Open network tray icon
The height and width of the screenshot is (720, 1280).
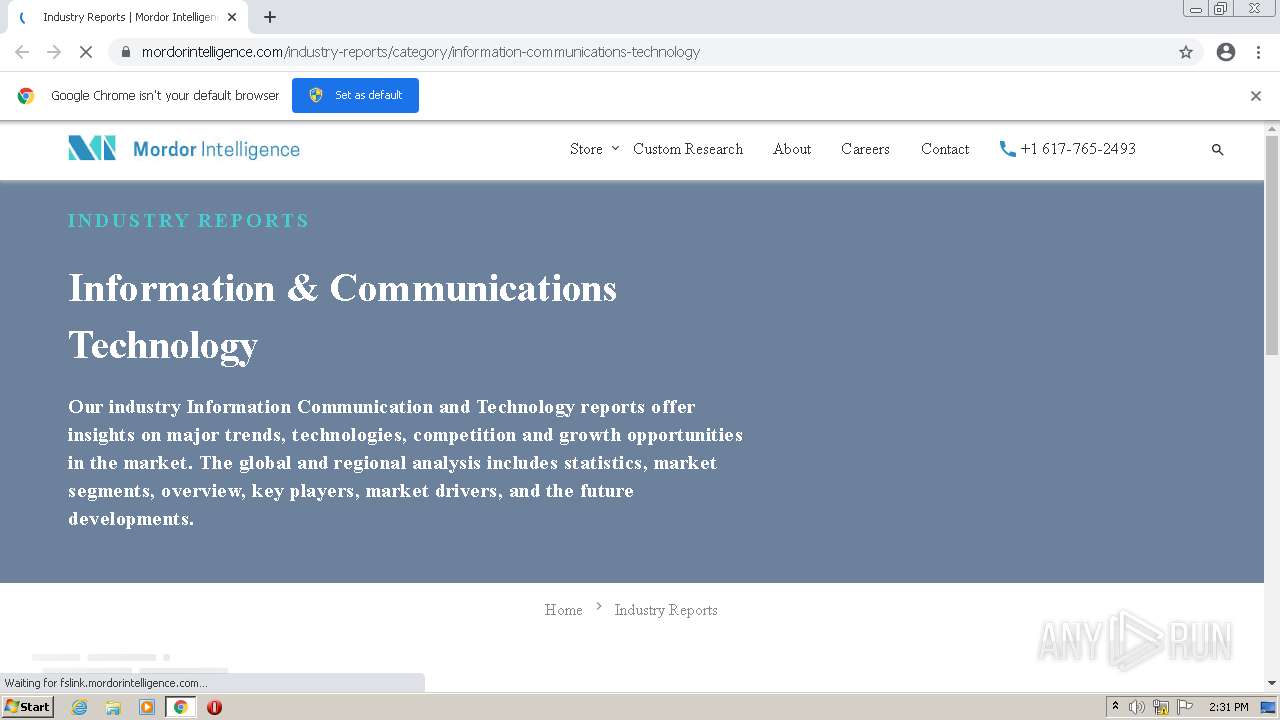click(1161, 707)
